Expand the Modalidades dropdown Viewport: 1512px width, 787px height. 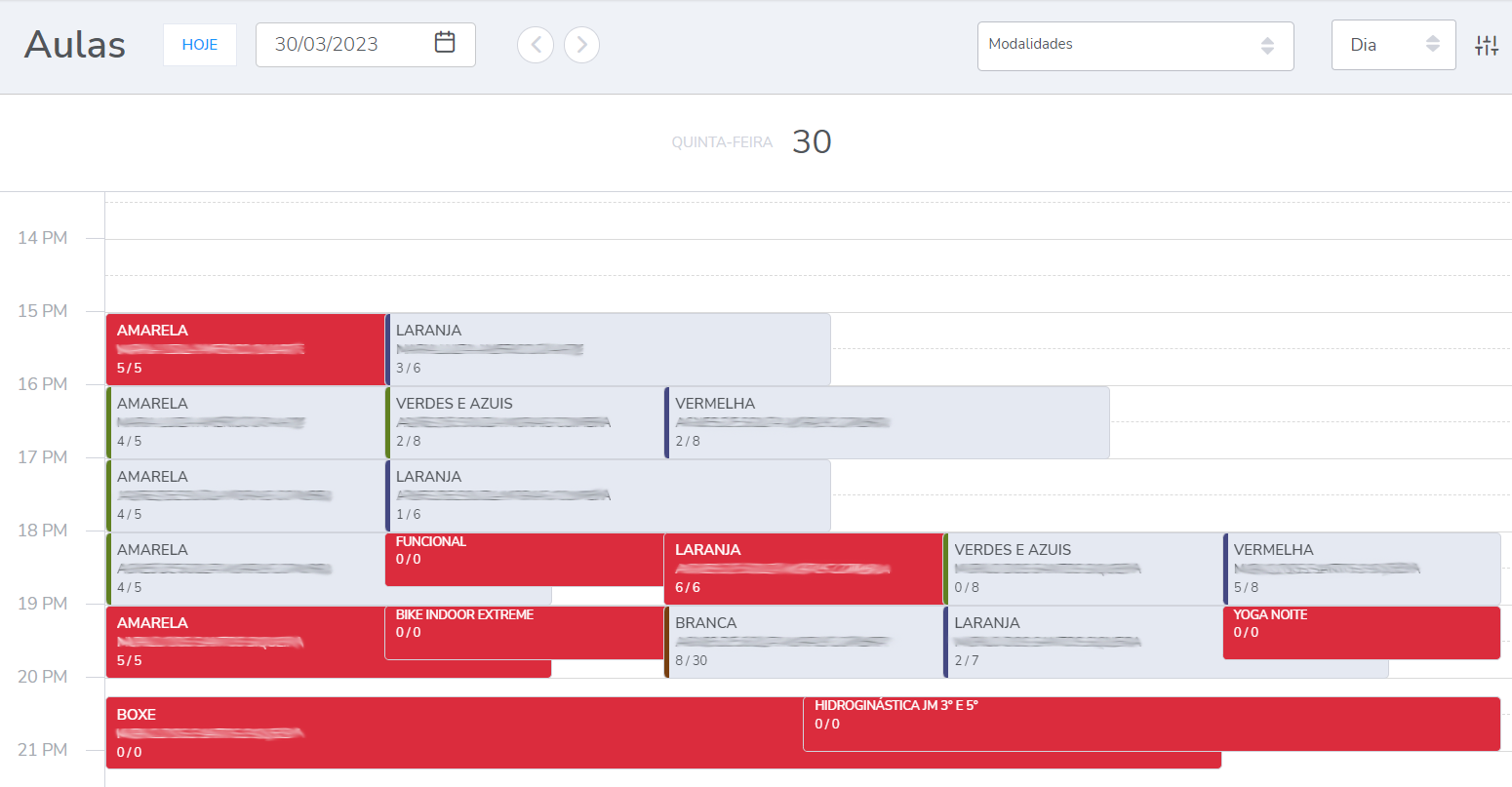(1134, 46)
